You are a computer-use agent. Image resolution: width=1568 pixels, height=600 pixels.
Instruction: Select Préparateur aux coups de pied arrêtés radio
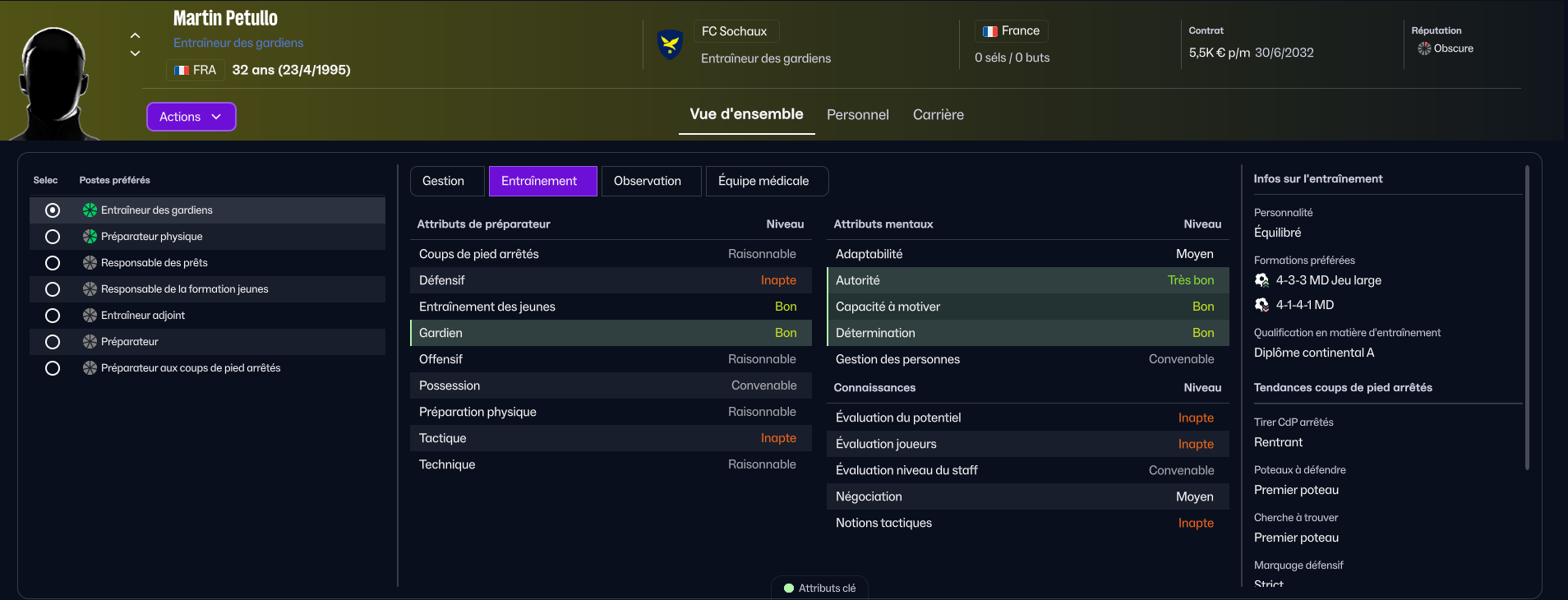(x=53, y=368)
